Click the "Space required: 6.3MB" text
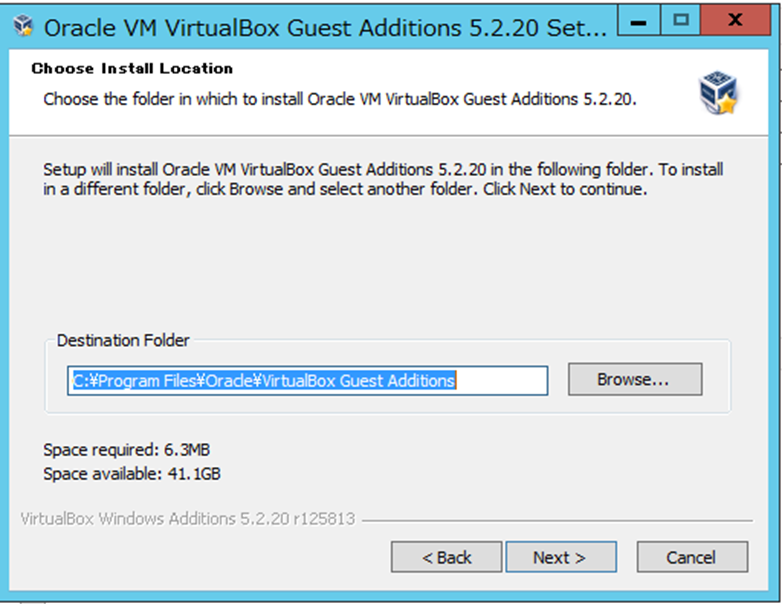Viewport: 782px width, 604px height. coord(127,450)
